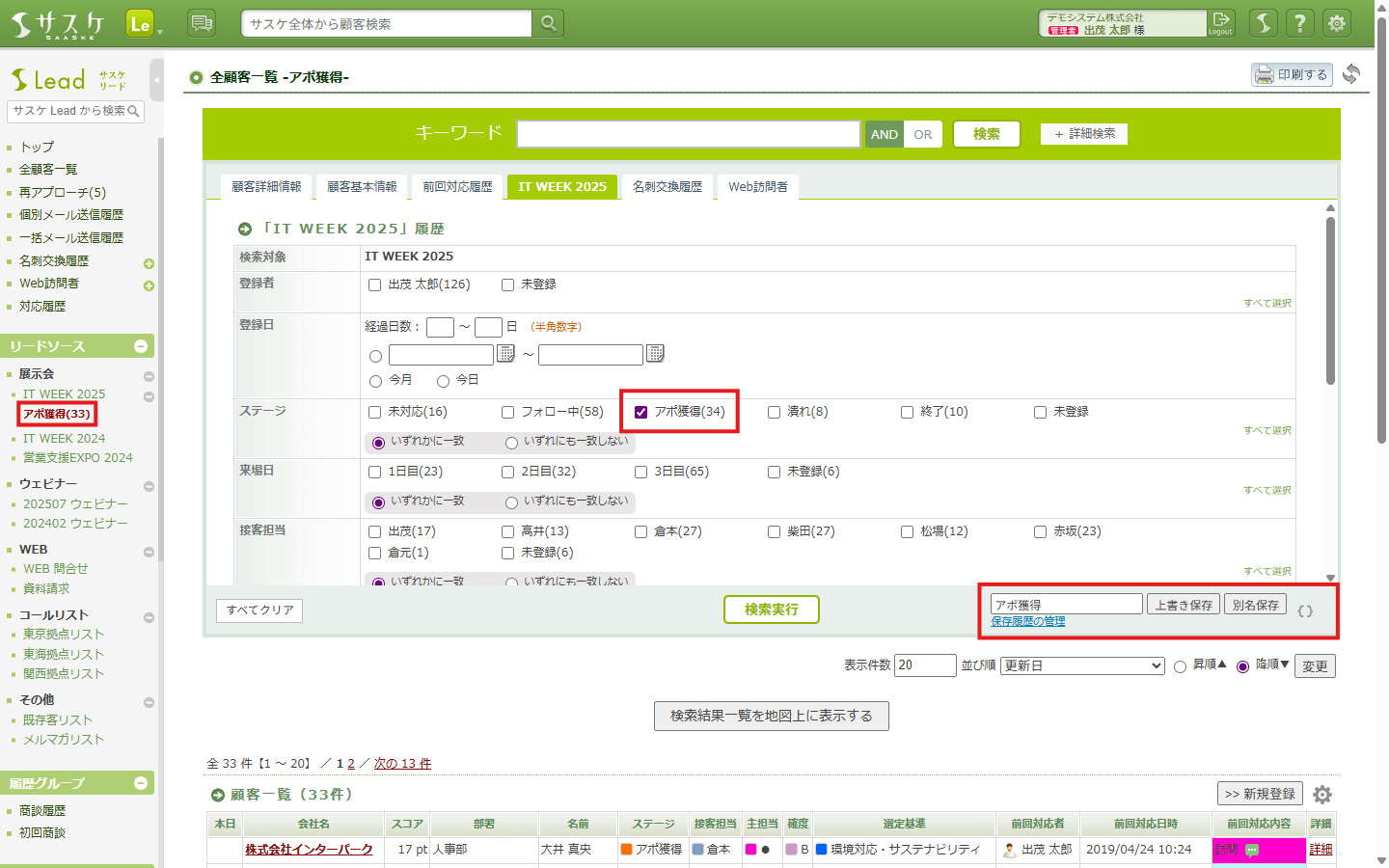Image resolution: width=1389 pixels, height=868 pixels.
Task: Collapse the リードソース sidebar section
Action: [x=141, y=346]
